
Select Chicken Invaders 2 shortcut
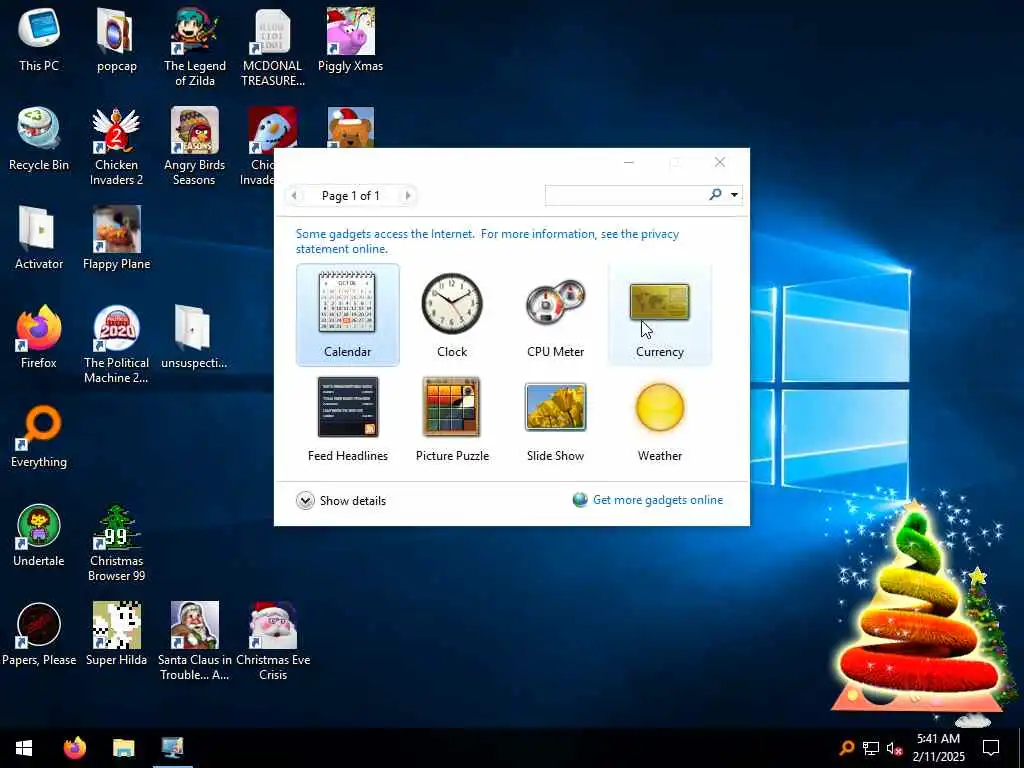pos(116,146)
